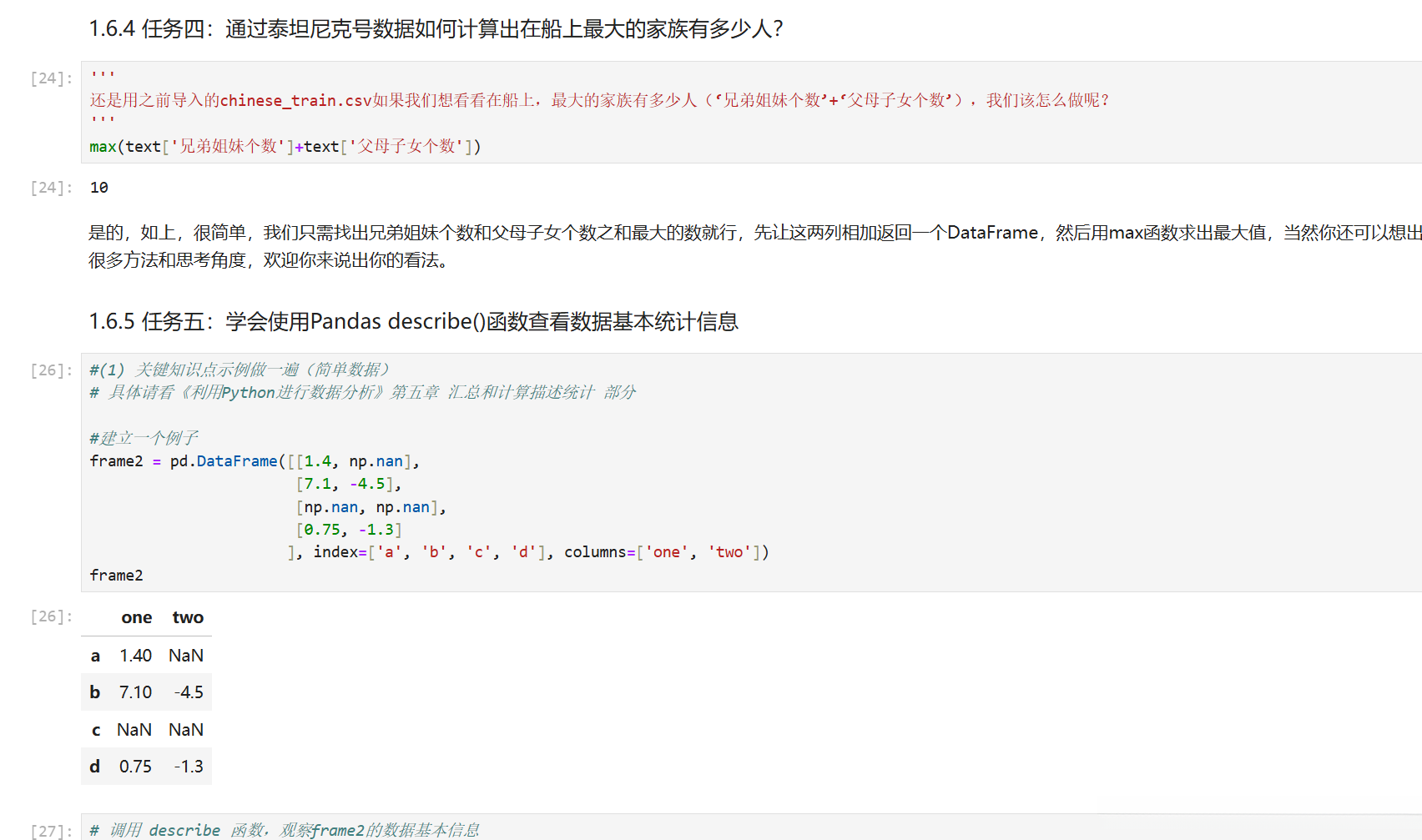Click the 'two' column header in the table
Viewport: 1422px width, 840px height.
[188, 618]
